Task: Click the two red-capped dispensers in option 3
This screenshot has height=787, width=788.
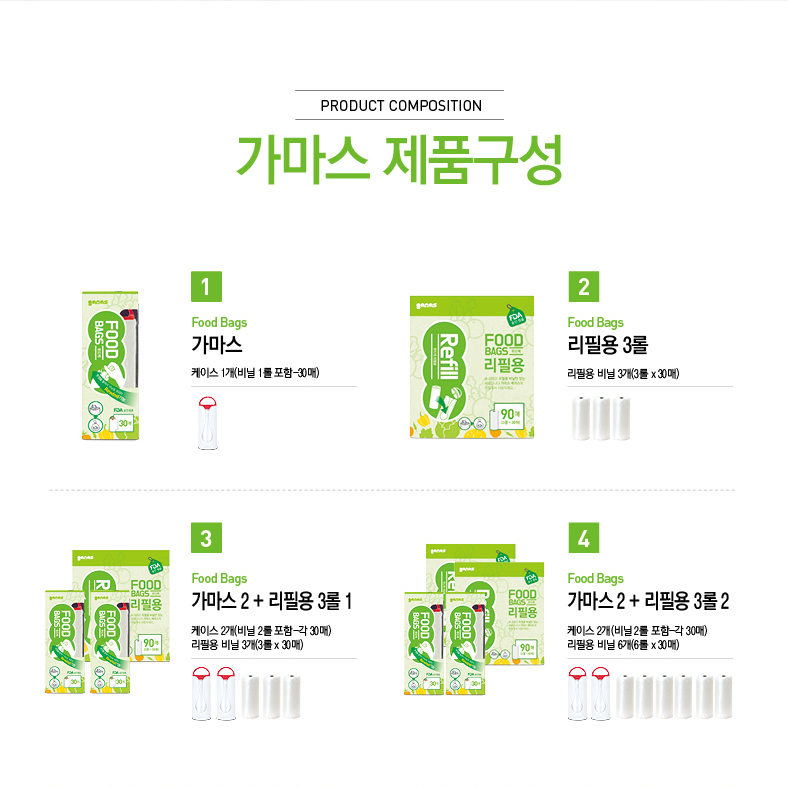Action: tap(214, 694)
